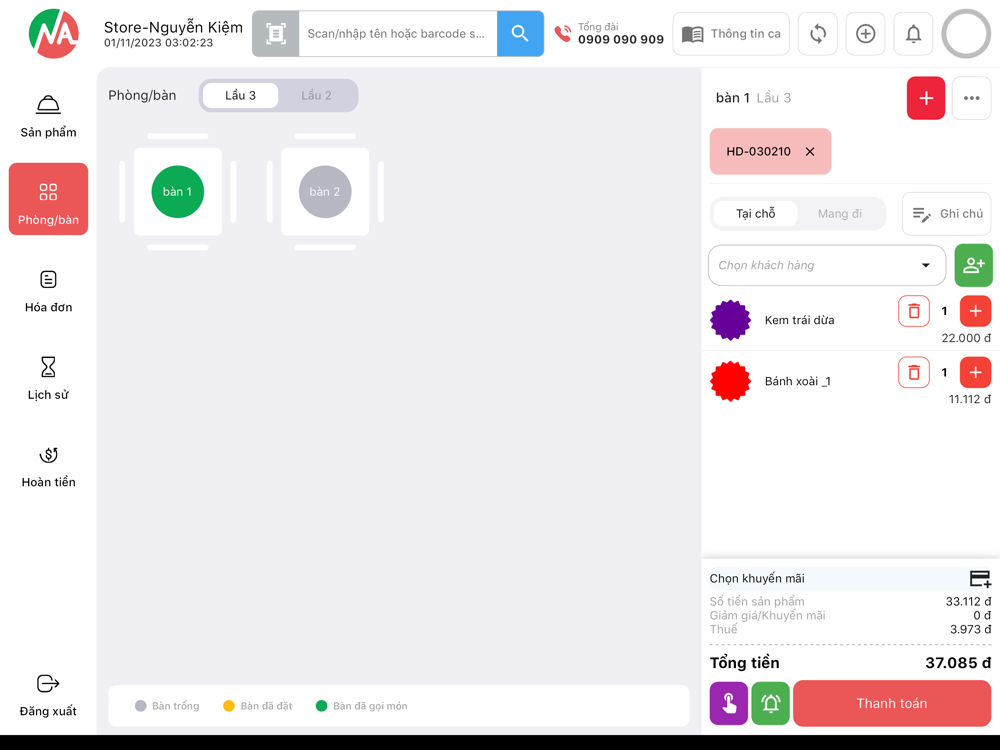Open Thông tin ca shift info
The width and height of the screenshot is (1000, 750).
coord(731,34)
